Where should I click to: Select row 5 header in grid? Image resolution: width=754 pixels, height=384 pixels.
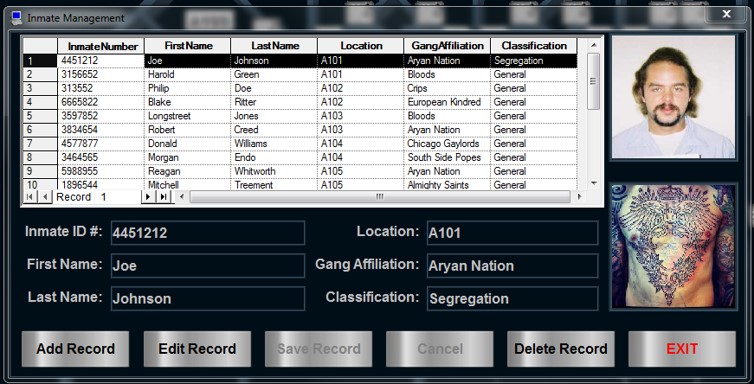click(40, 116)
